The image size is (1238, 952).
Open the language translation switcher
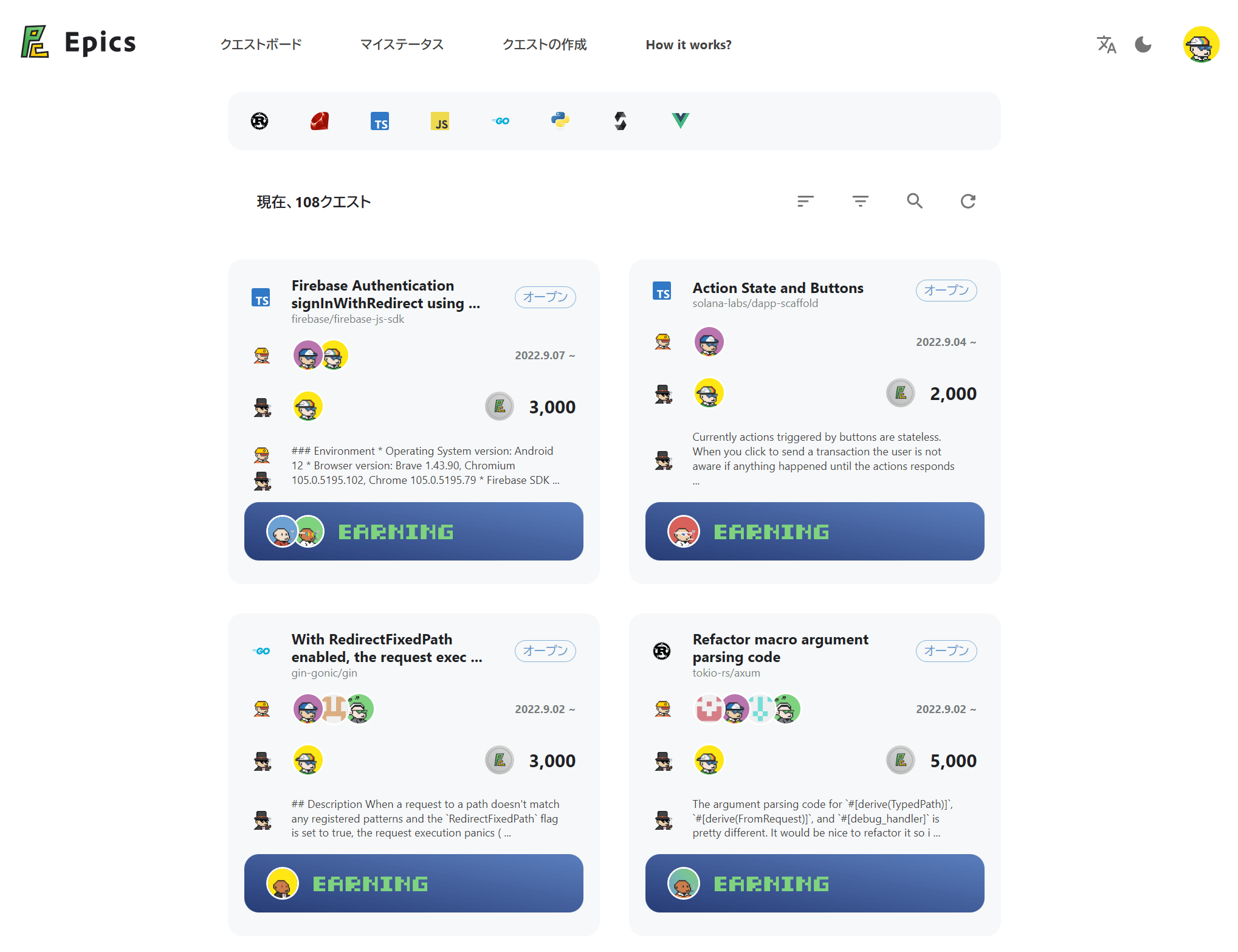[x=1107, y=44]
